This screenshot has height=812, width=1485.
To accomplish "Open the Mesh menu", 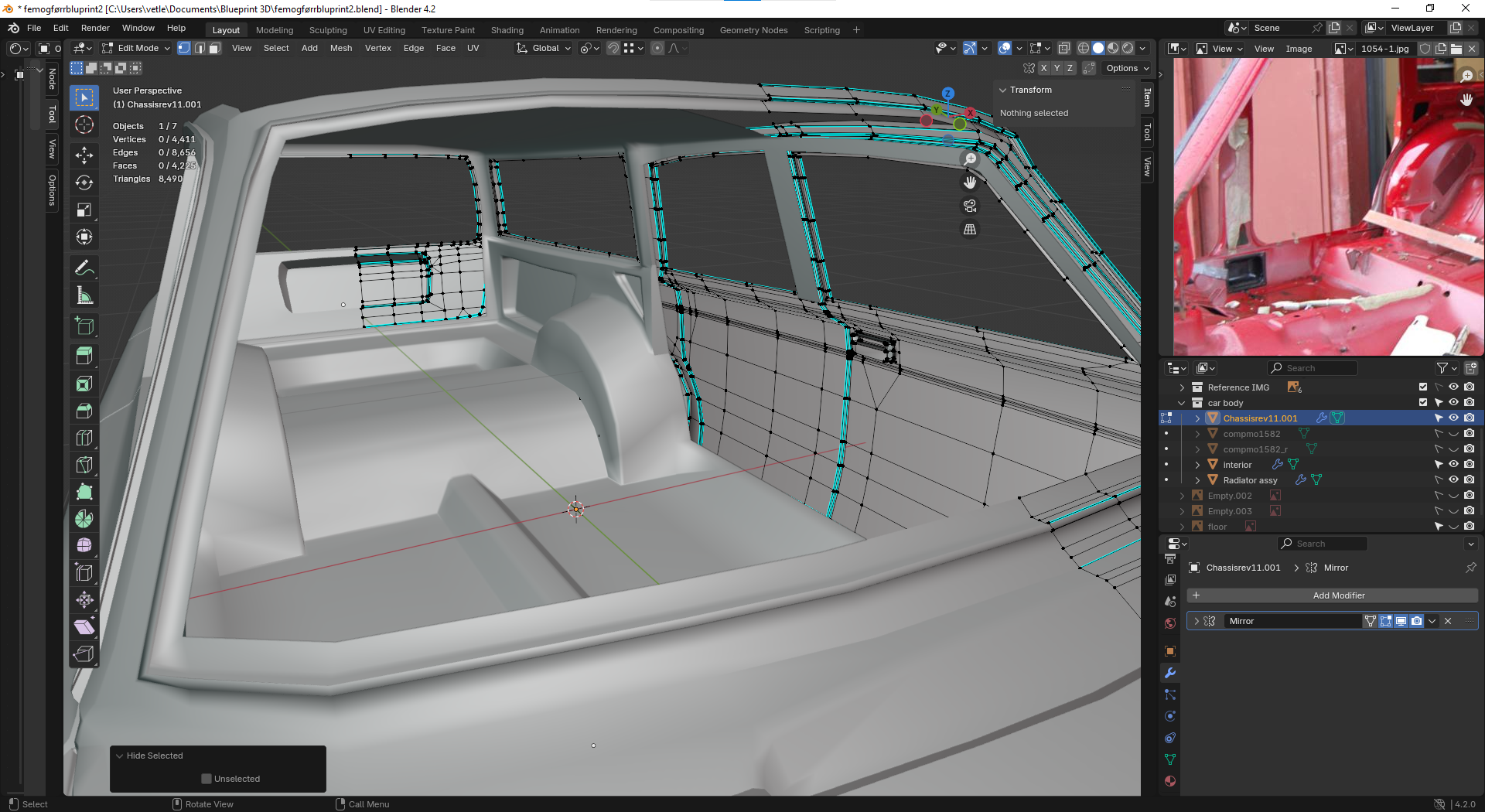I will pos(340,48).
